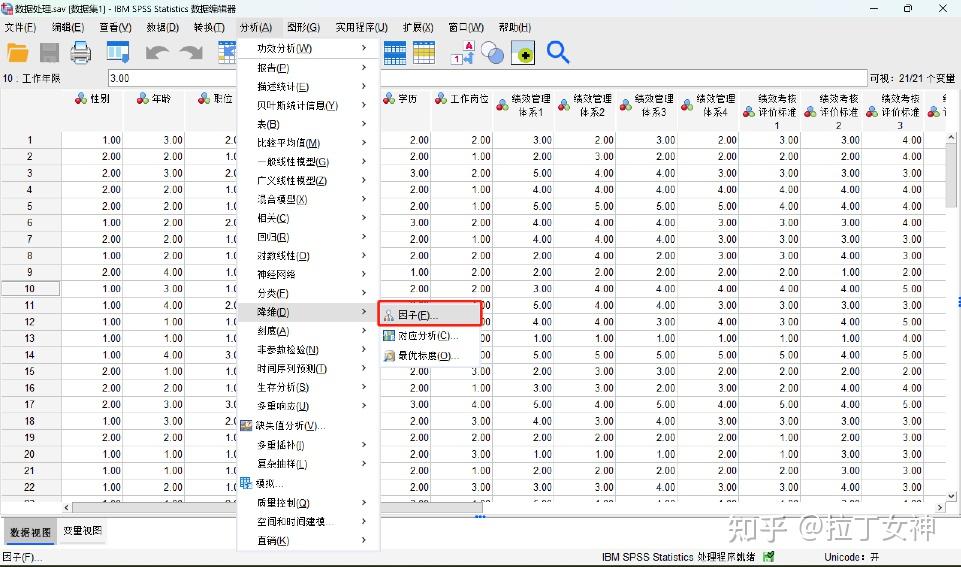Click row 9 年龄 cell 4.00

click(x=154, y=272)
